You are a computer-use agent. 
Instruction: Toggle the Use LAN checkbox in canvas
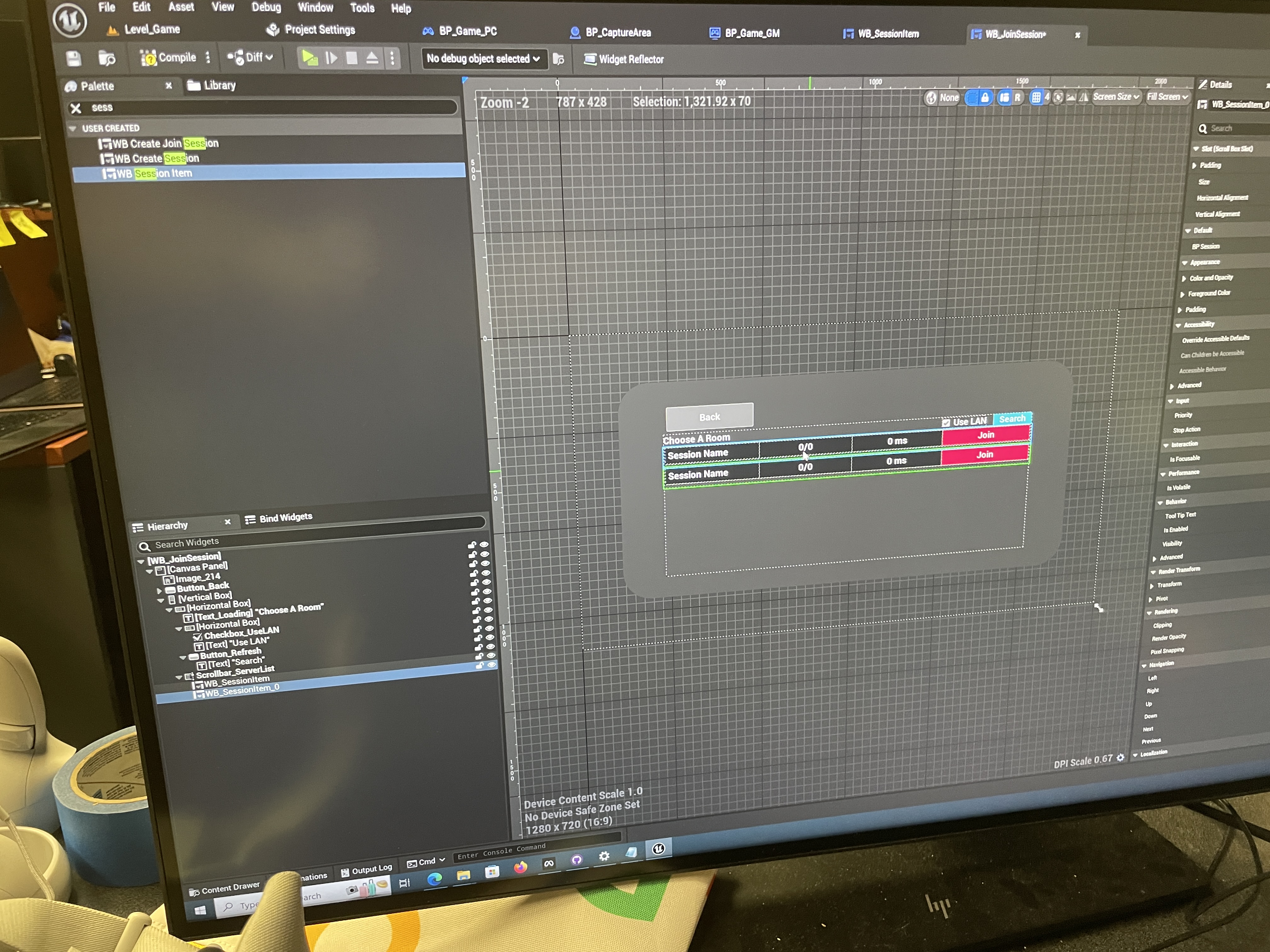(946, 422)
